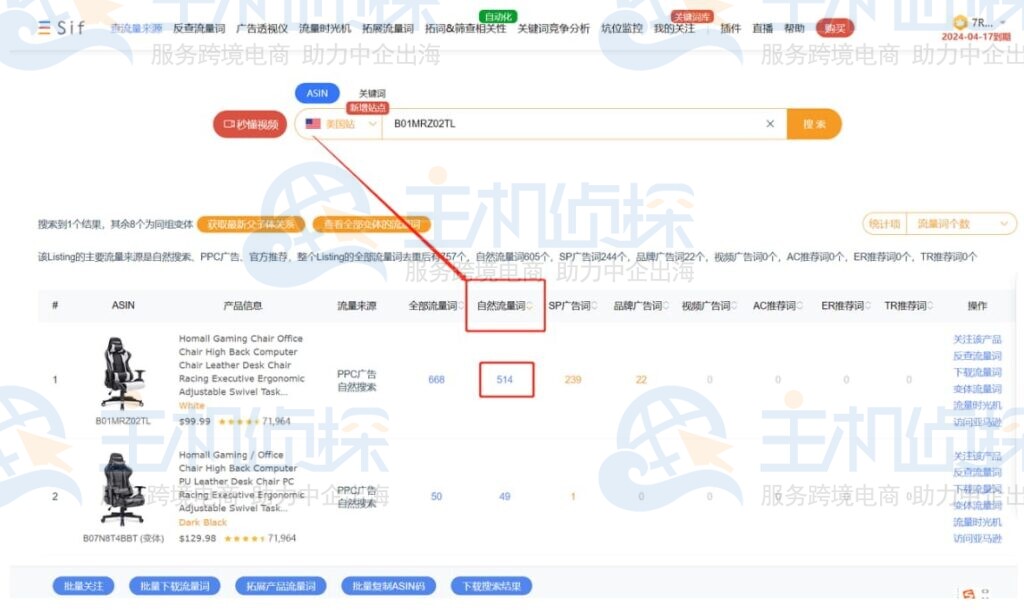Go to 关键词竞争分析 in navigation
The image size is (1024, 612).
[553, 28]
